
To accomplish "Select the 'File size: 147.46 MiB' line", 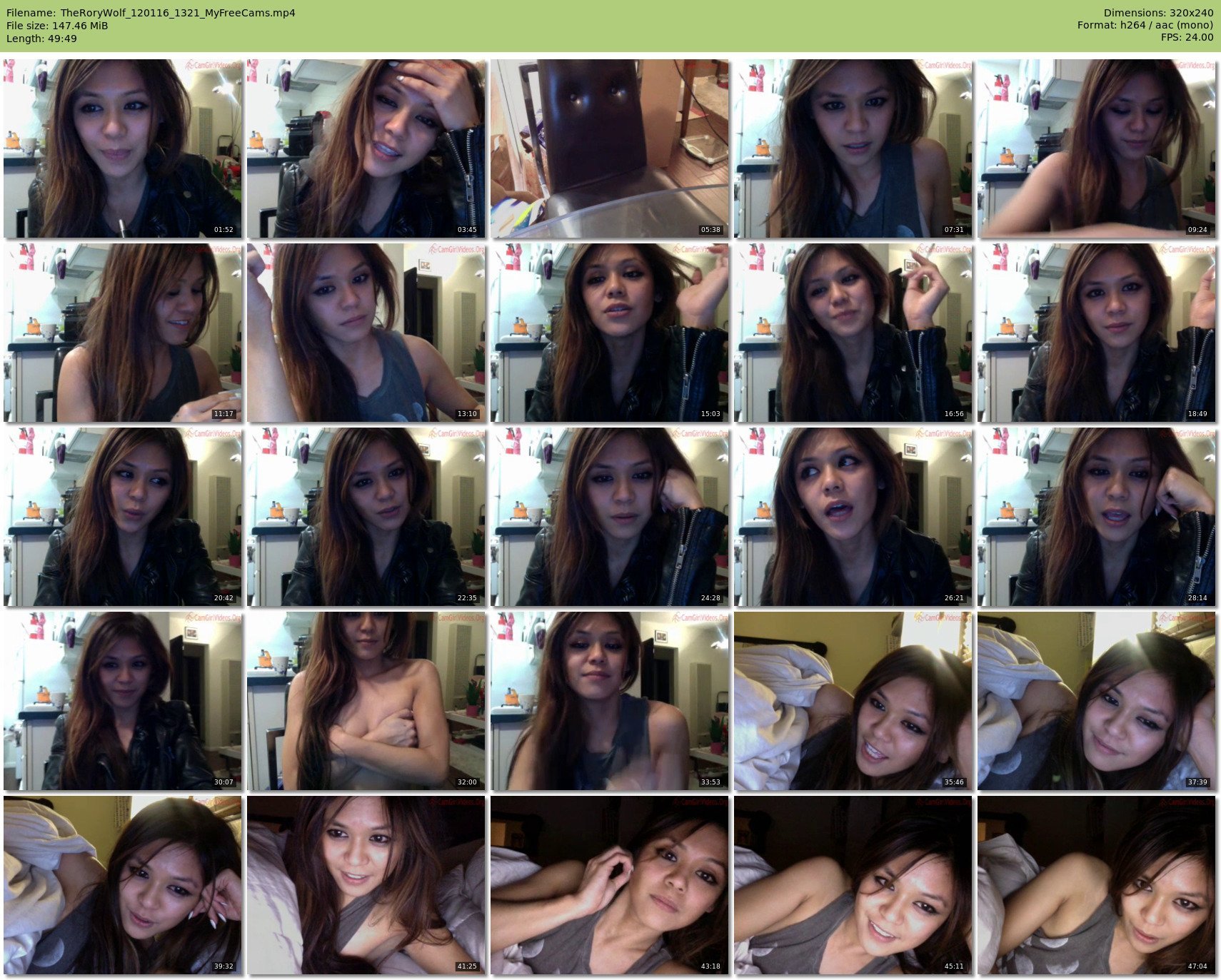I will click(x=57, y=26).
